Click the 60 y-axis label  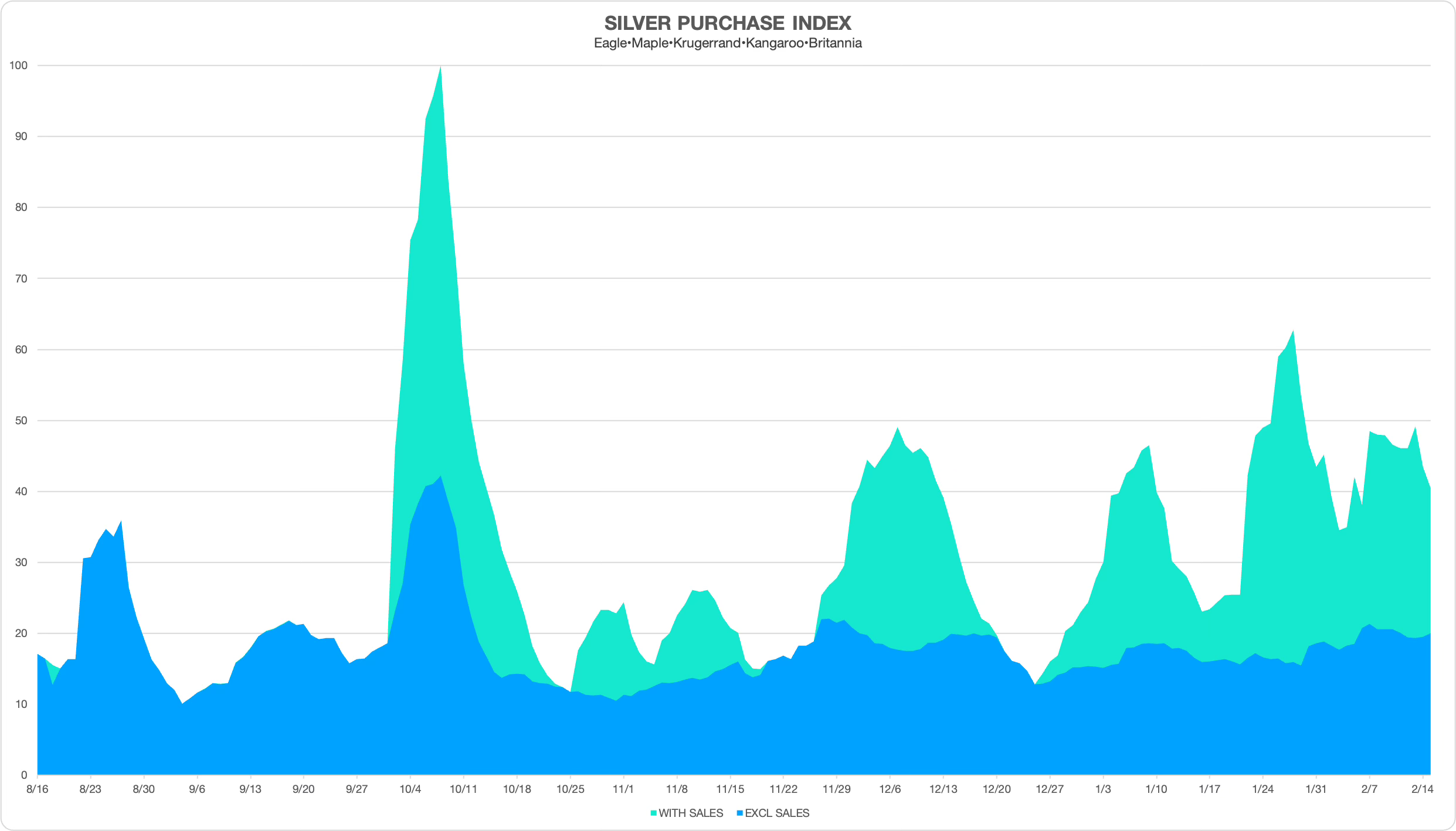click(x=21, y=350)
